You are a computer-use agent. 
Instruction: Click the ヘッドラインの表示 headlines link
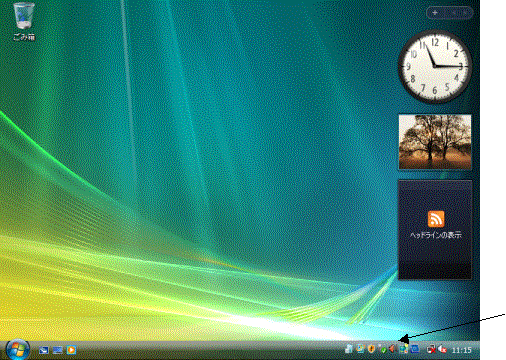pyautogui.click(x=436, y=235)
